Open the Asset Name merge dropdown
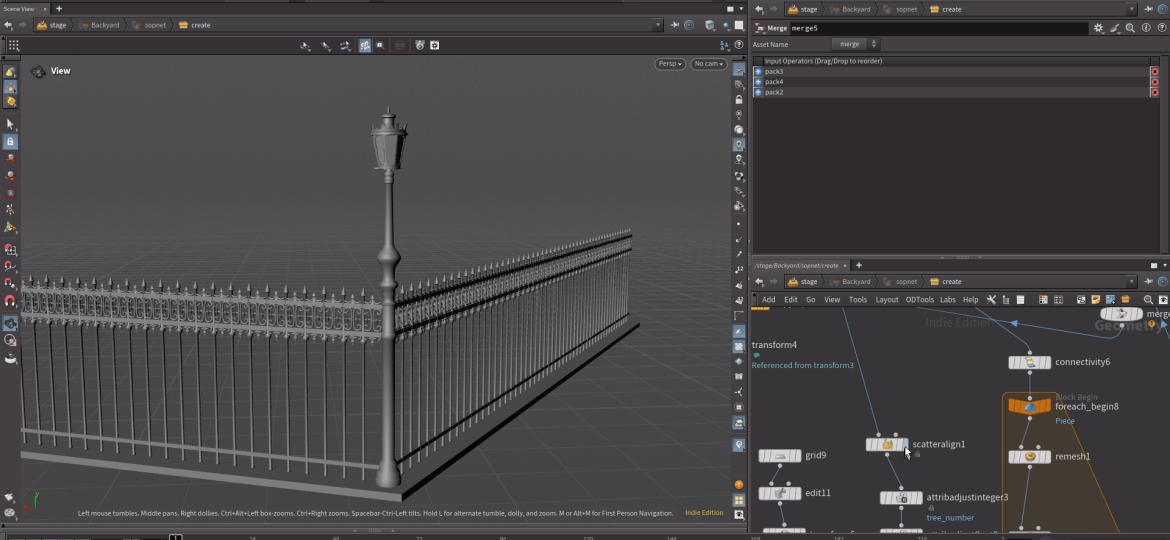The image size is (1170, 540). coord(855,45)
